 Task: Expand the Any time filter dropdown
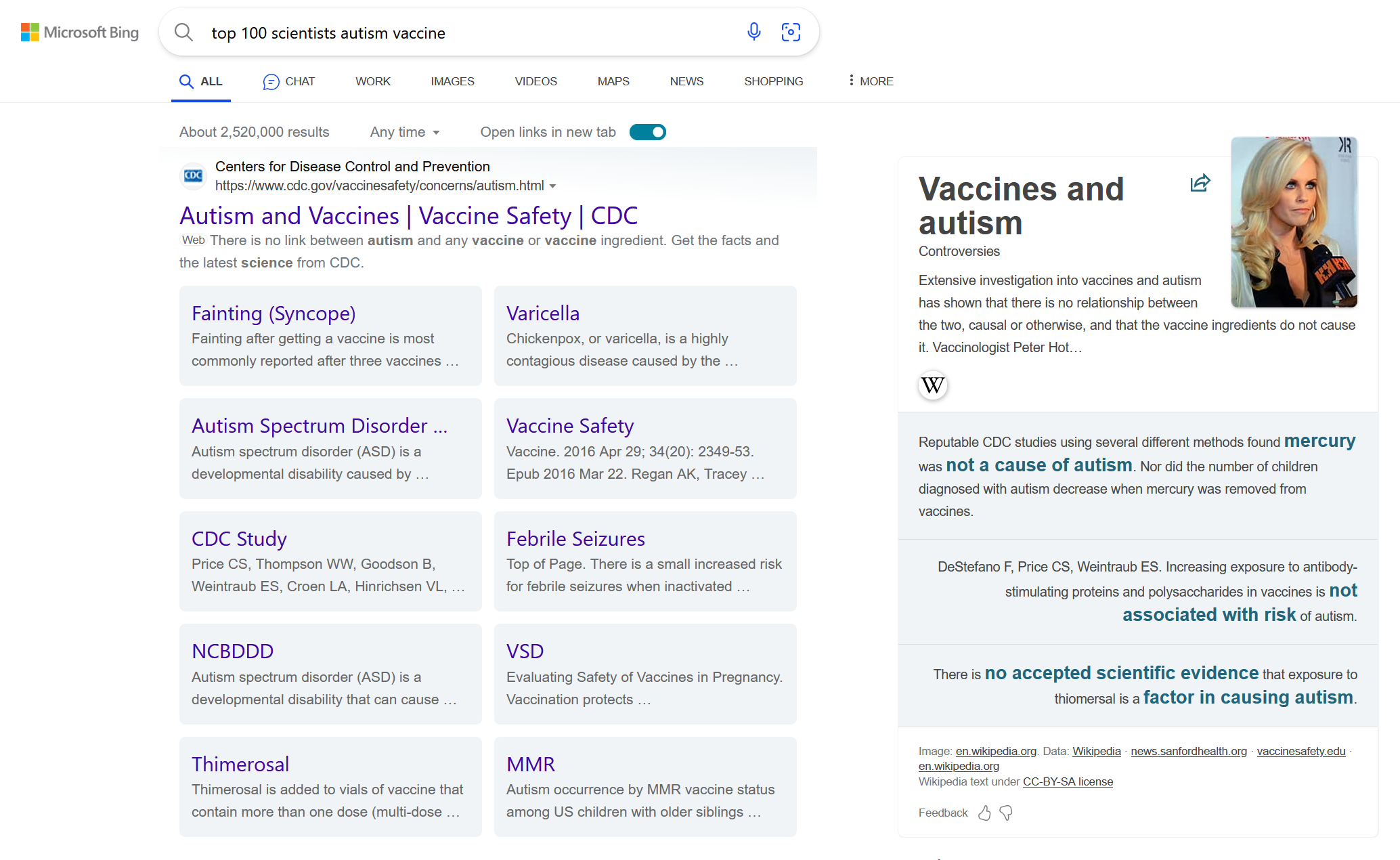click(x=405, y=132)
